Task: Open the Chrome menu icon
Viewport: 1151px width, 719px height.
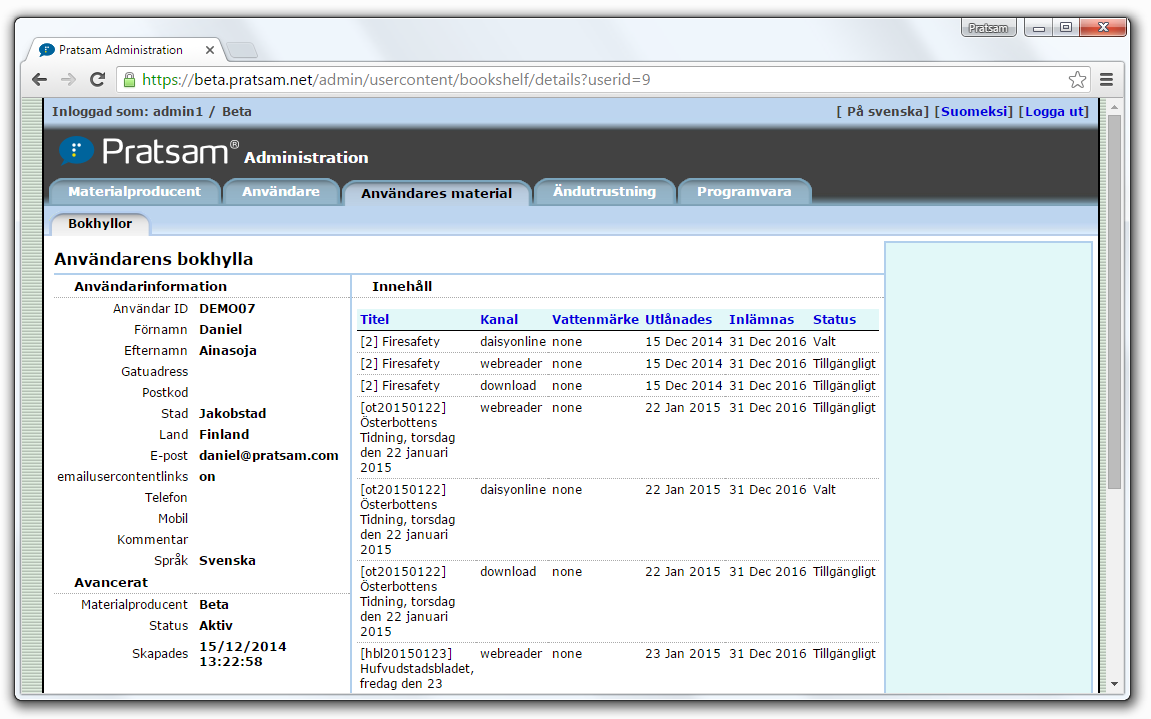Action: (x=1106, y=78)
